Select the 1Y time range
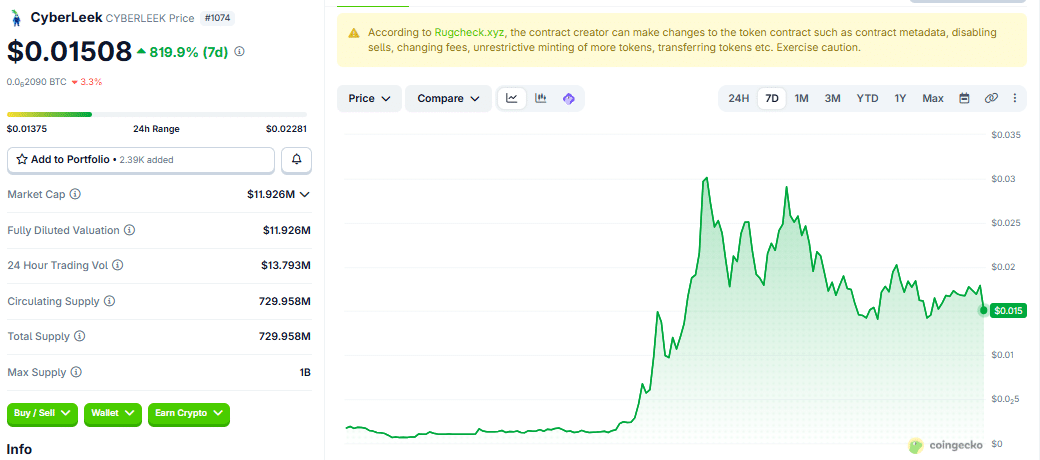 (x=900, y=98)
